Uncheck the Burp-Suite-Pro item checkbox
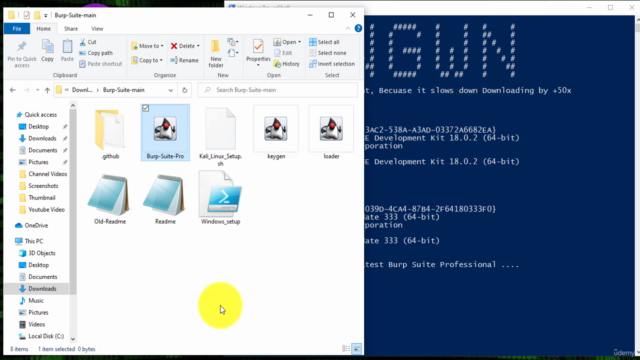This screenshot has width=640, height=360. pyautogui.click(x=146, y=108)
